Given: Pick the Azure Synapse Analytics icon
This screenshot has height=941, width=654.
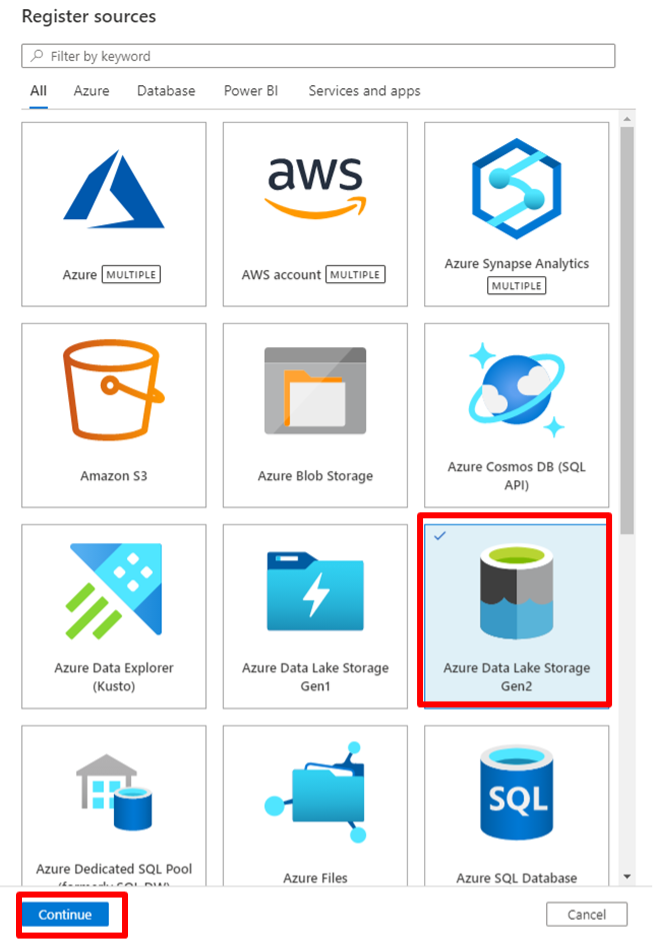Looking at the screenshot, I should [517, 188].
